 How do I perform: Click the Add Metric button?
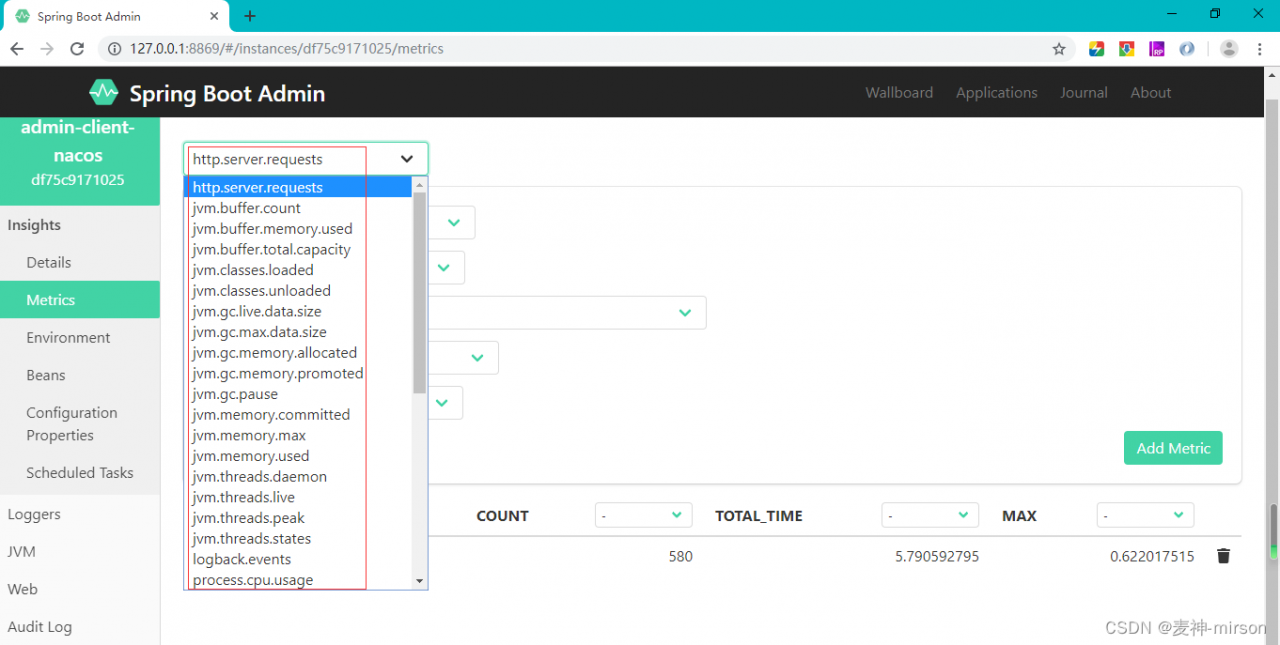tap(1173, 448)
